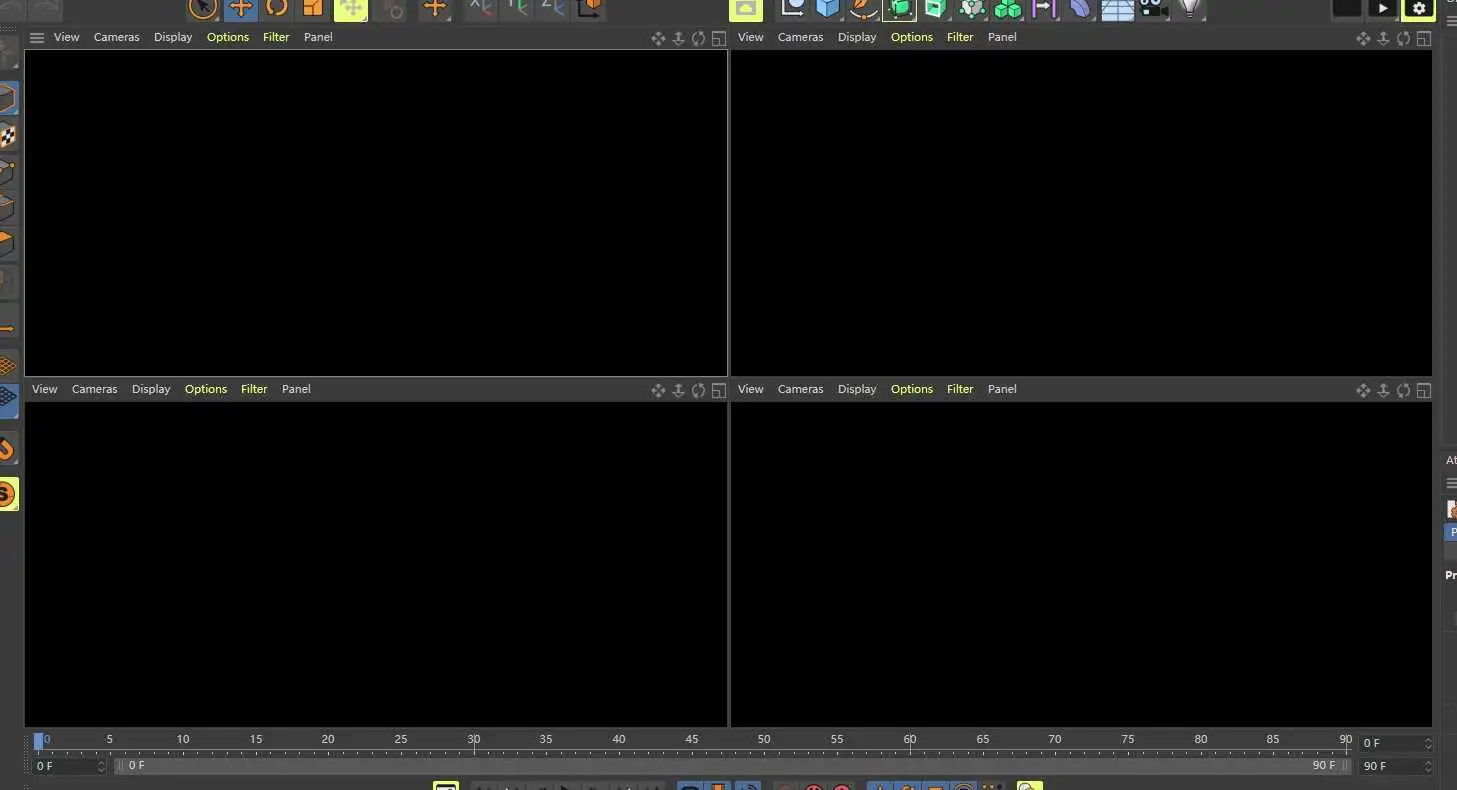Open Display menu in top-left viewport
1457x790 pixels.
[173, 37]
